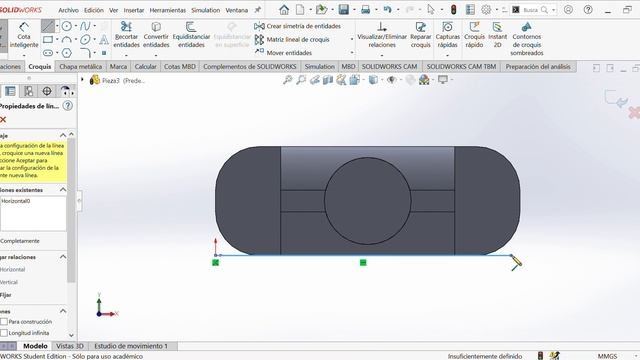The image size is (640, 360).
Task: Open the Insertar menu
Action: pyautogui.click(x=133, y=10)
